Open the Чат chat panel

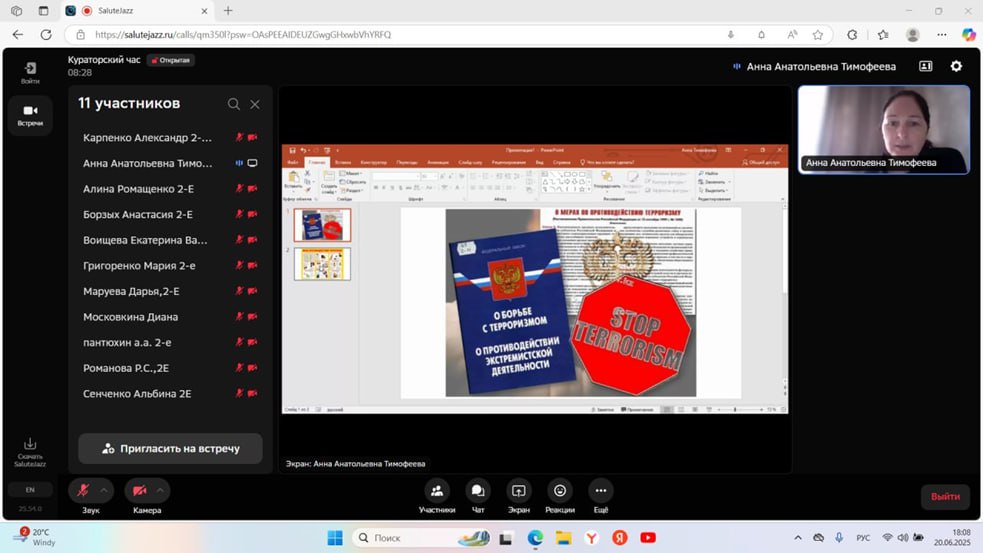478,491
